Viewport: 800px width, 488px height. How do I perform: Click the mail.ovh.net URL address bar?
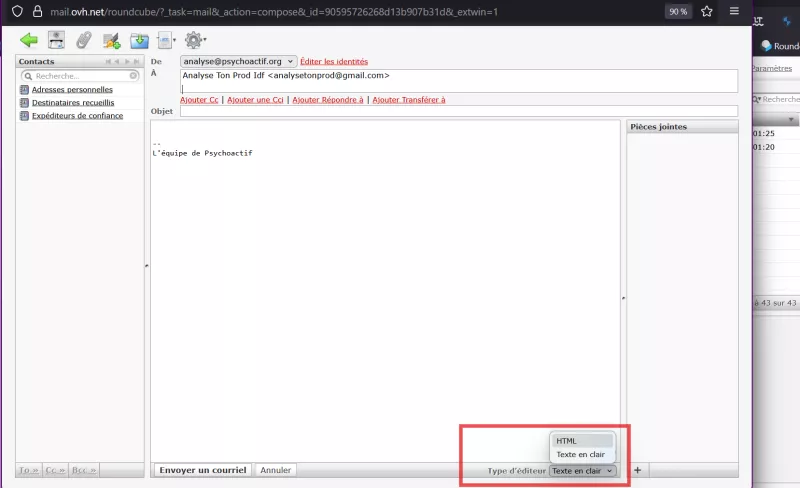point(274,12)
